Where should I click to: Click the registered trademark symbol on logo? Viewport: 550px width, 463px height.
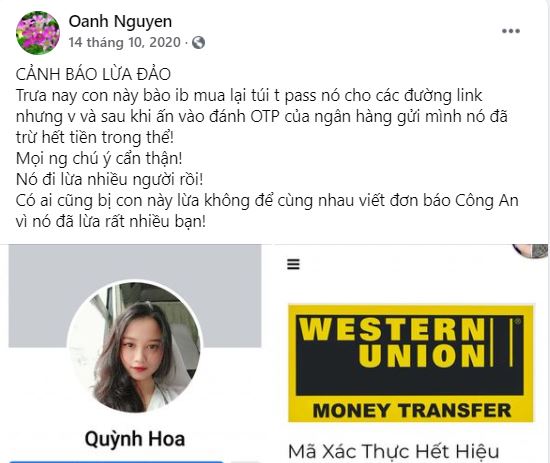tap(517, 321)
